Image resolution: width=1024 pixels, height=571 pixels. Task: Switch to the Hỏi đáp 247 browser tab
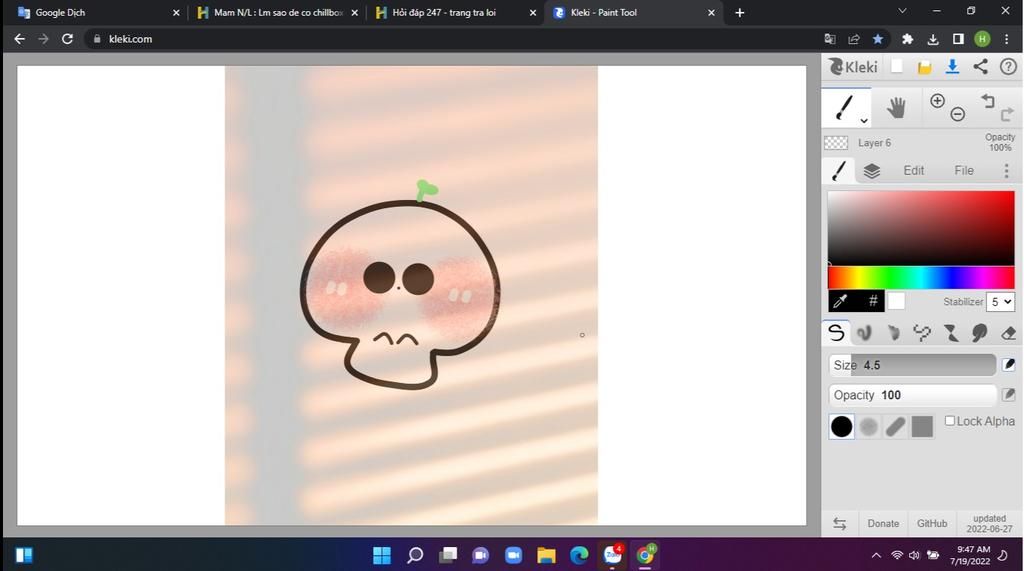tap(455, 12)
